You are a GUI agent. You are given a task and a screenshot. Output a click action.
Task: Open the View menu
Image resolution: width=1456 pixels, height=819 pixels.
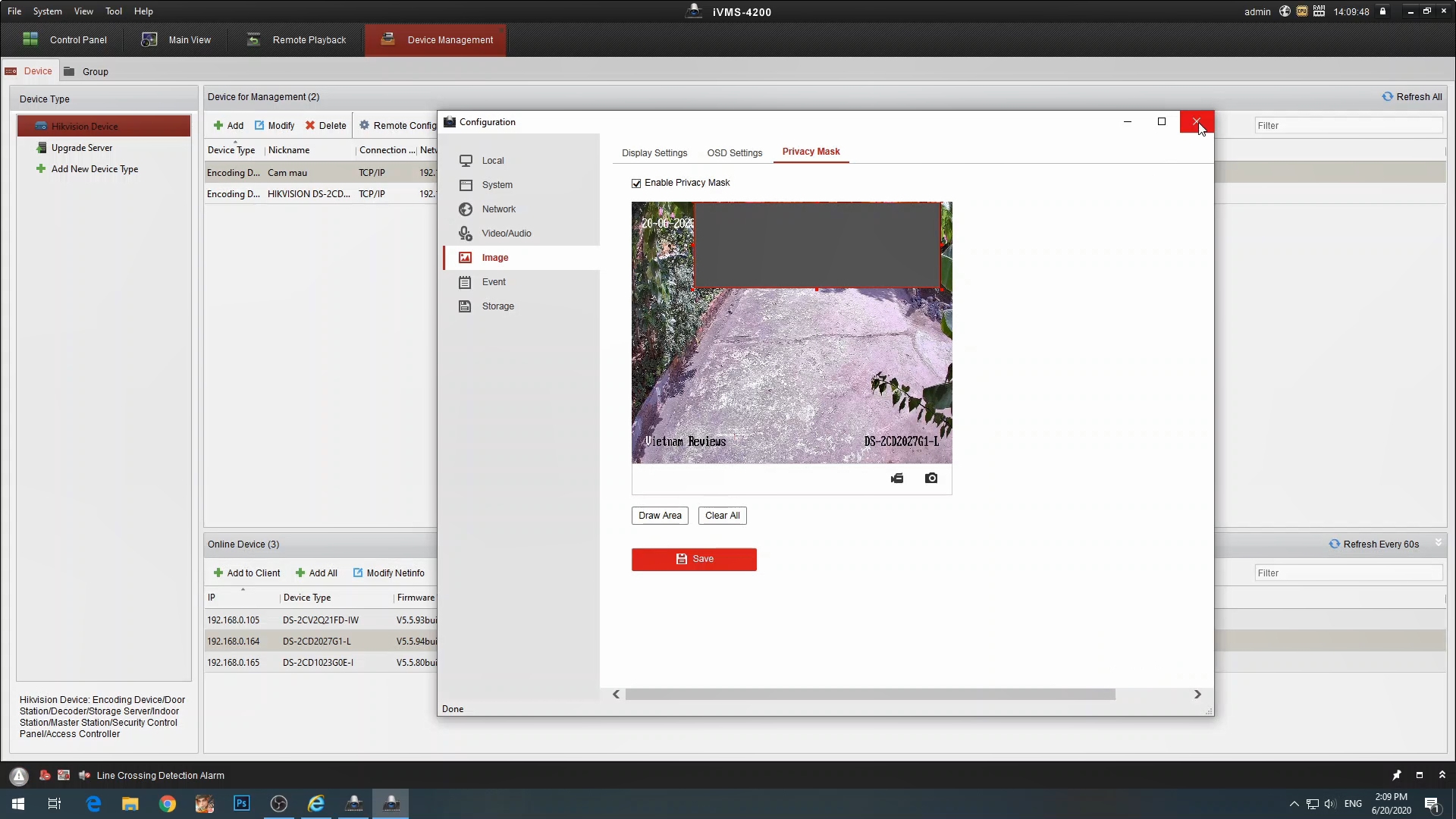[x=83, y=11]
